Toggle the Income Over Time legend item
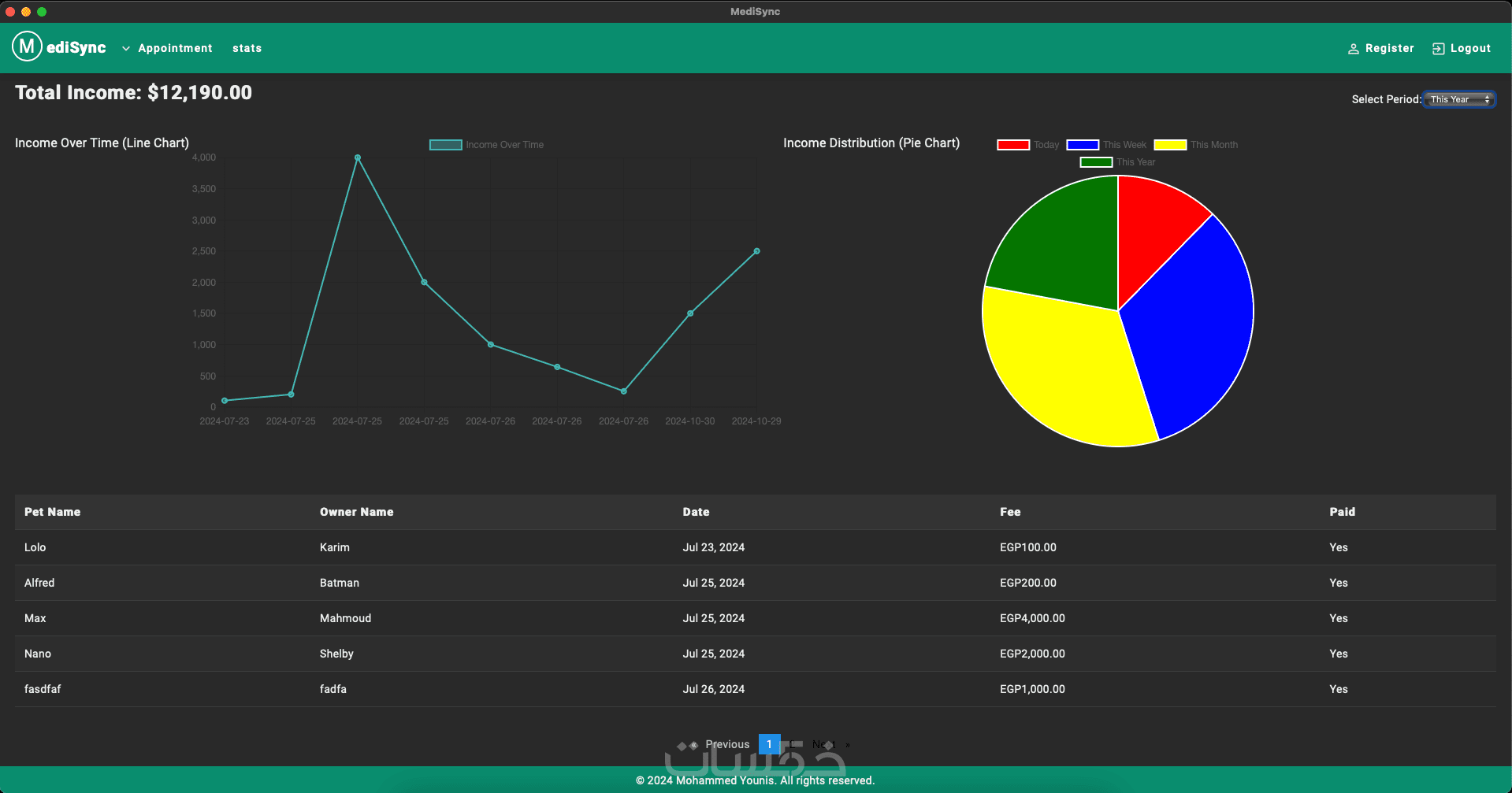 [486, 145]
